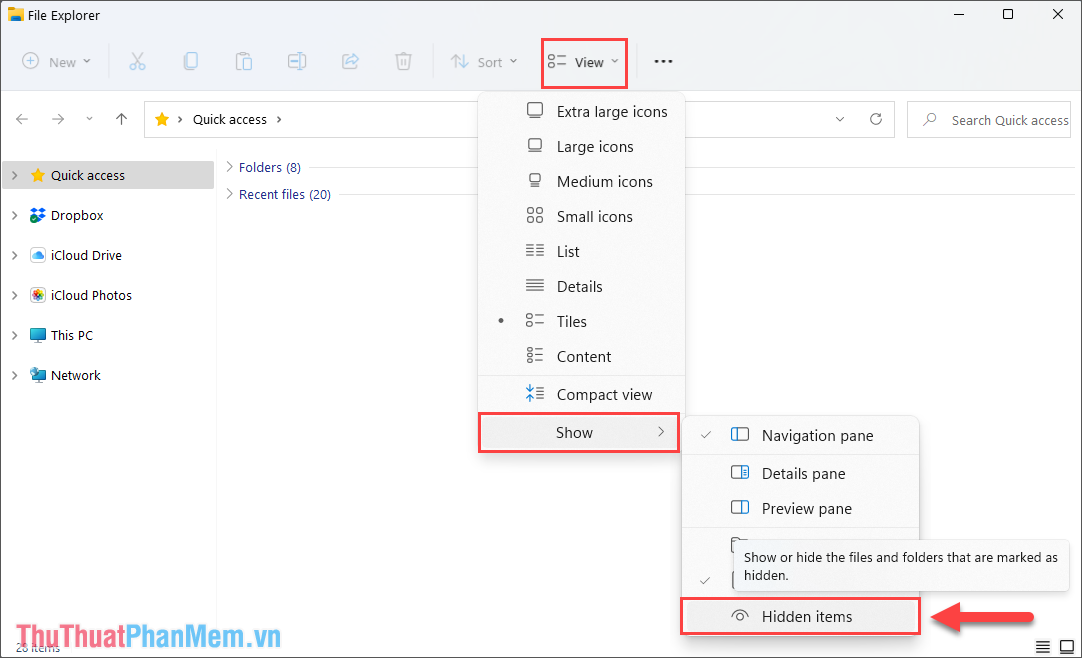The image size is (1082, 658).
Task: Collapse the Recent files section
Action: click(228, 194)
